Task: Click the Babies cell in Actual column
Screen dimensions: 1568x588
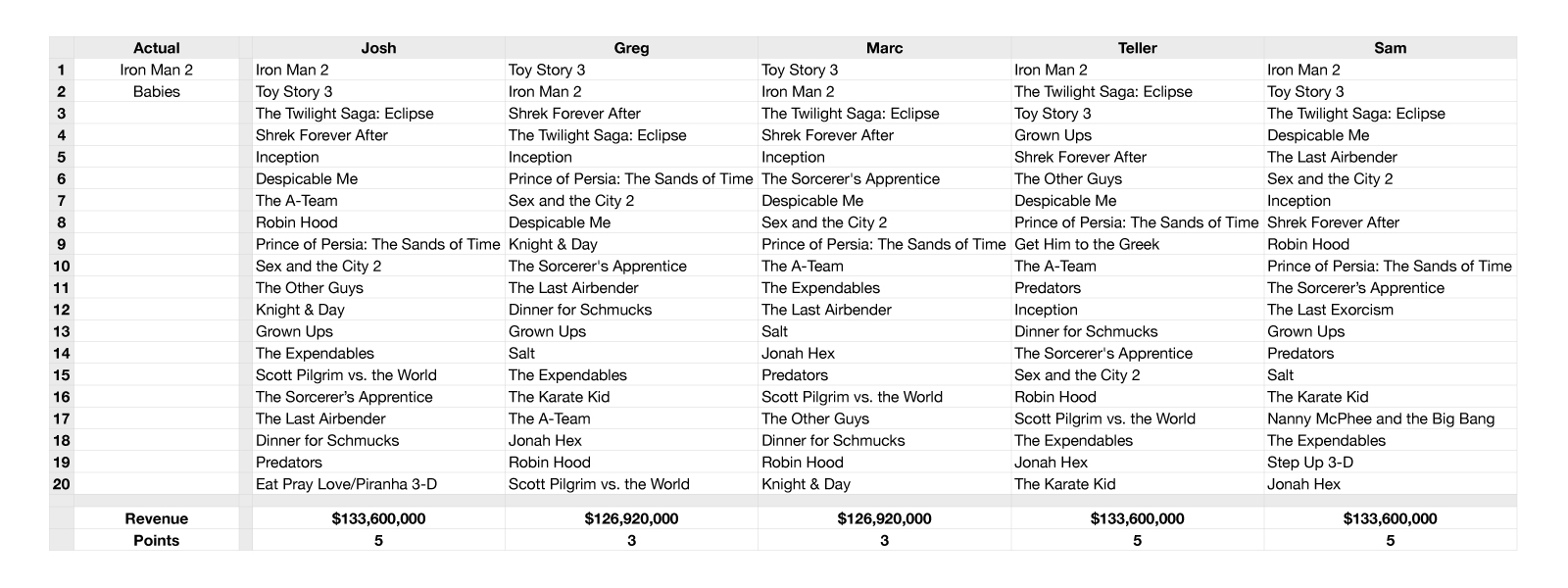Action: pyautogui.click(x=156, y=91)
